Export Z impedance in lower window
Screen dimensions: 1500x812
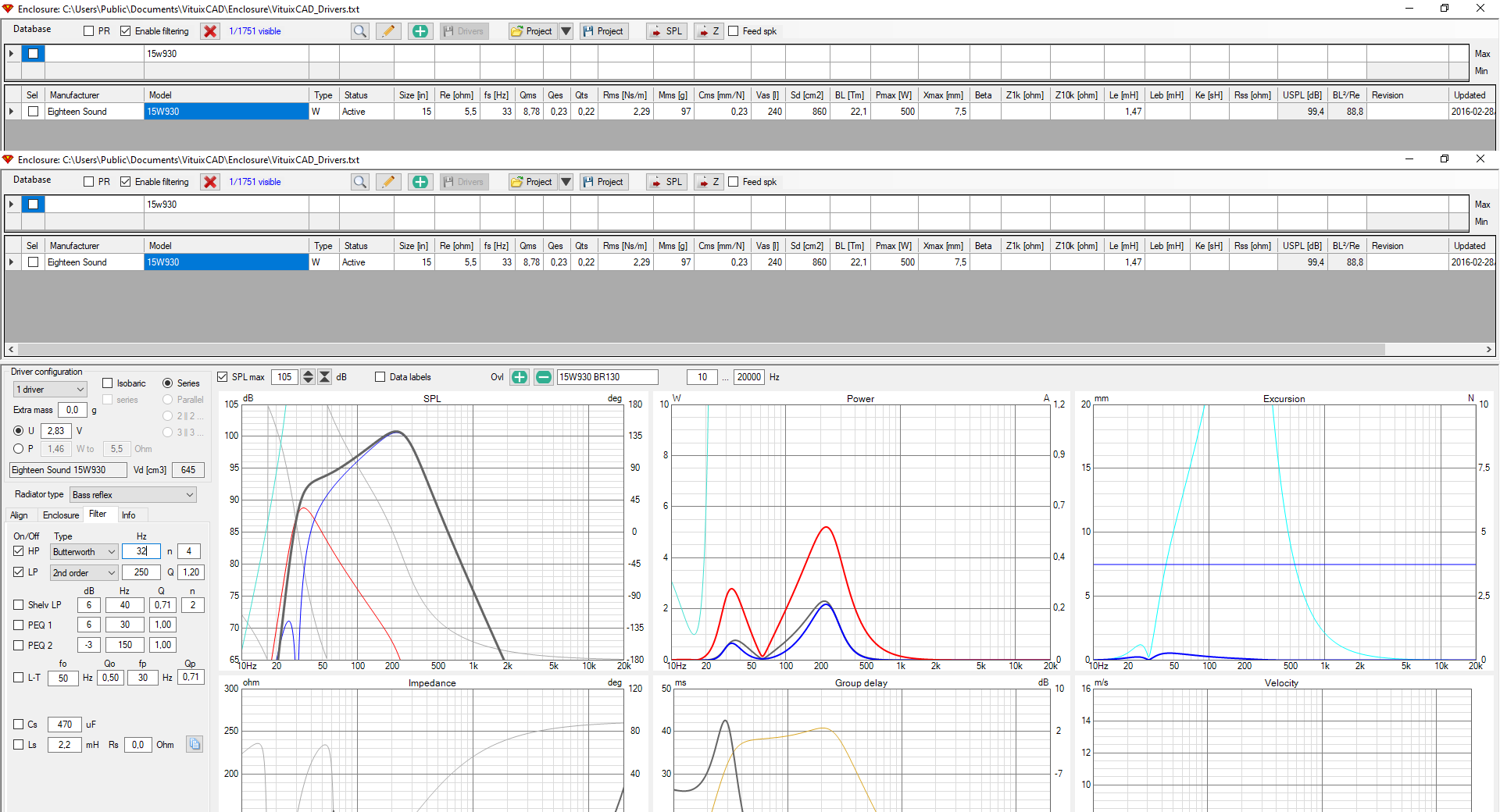coord(709,182)
